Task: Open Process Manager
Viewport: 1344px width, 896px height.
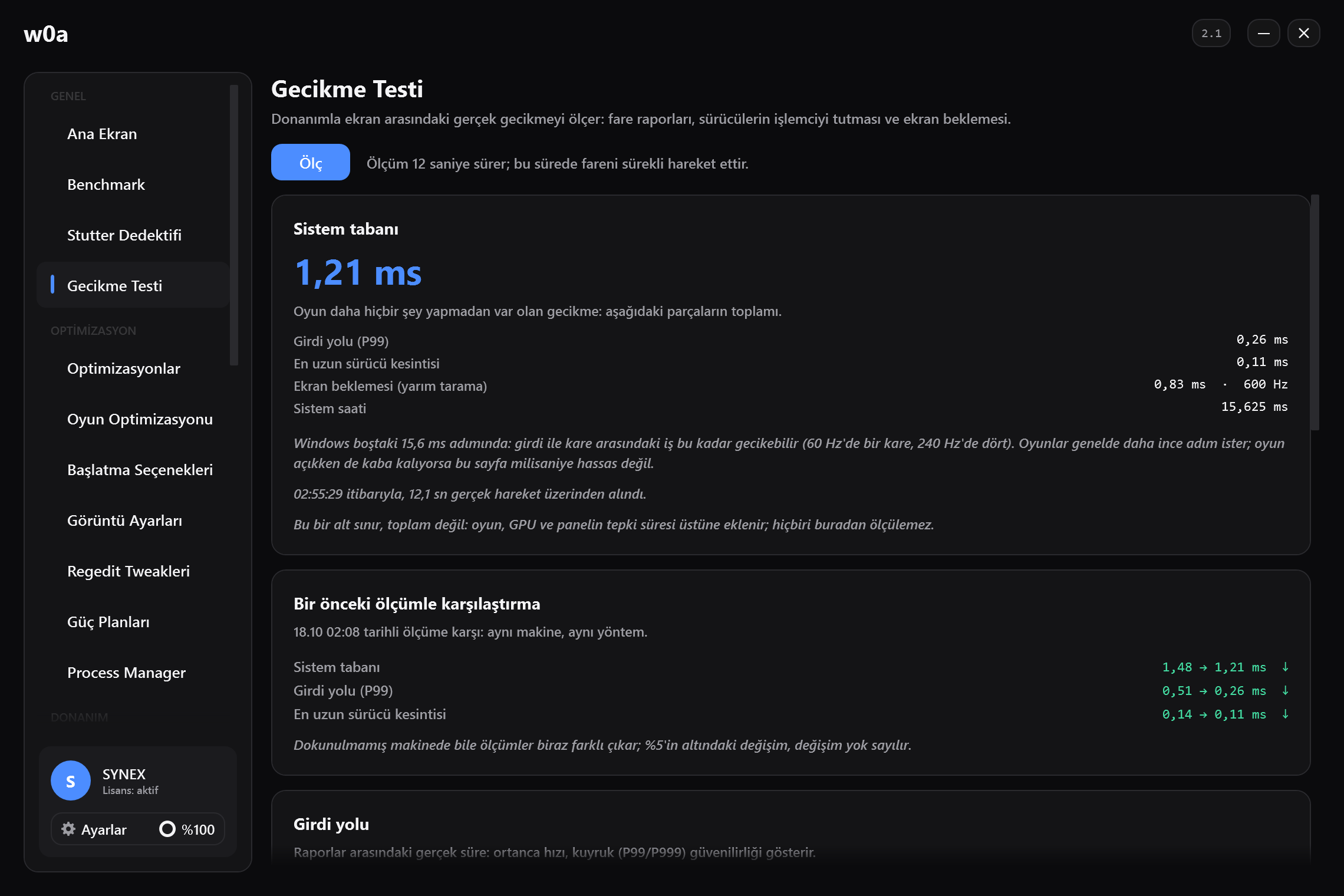Action: pos(133,673)
